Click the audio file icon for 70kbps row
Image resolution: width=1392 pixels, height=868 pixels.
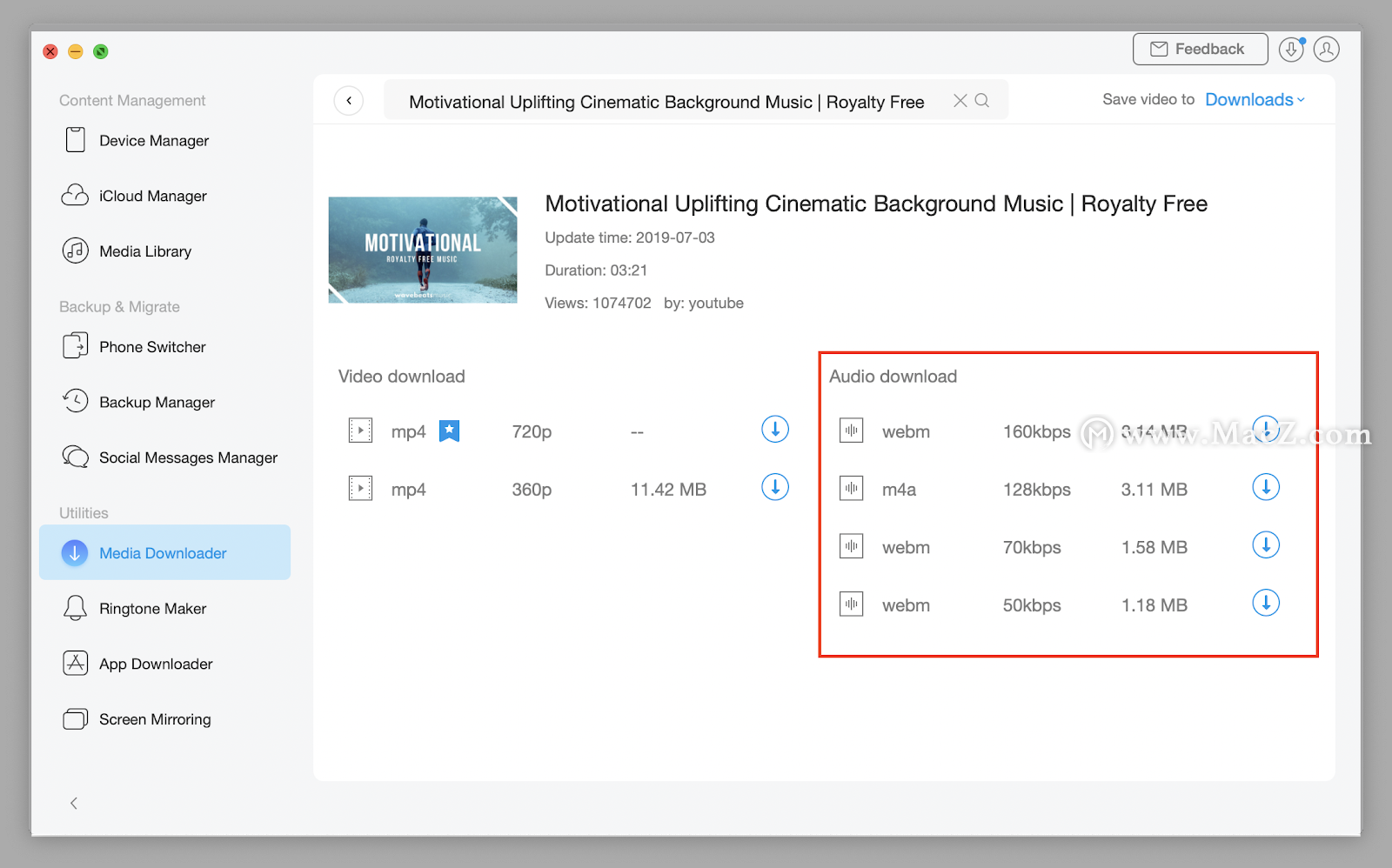(851, 546)
